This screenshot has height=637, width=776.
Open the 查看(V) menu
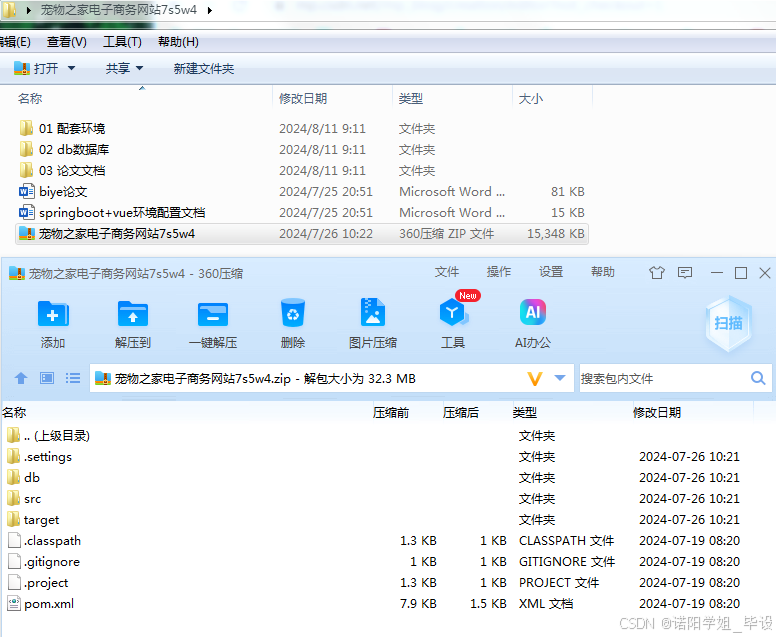(66, 42)
